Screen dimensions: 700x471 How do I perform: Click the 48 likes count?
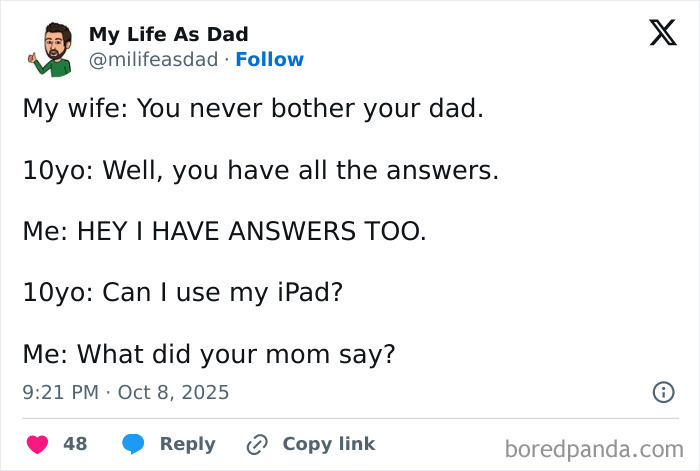pos(75,444)
